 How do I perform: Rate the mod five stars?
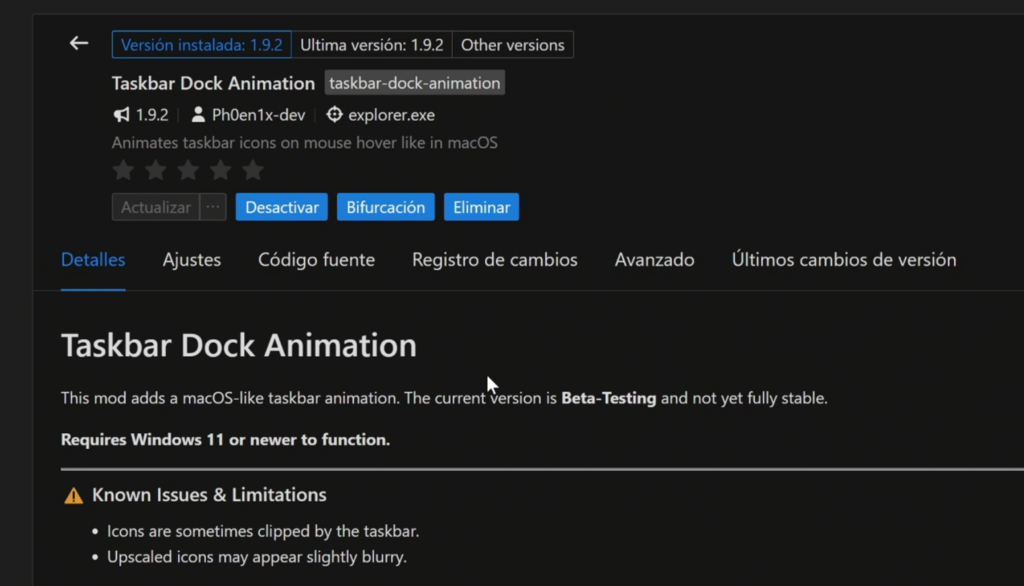pos(253,171)
